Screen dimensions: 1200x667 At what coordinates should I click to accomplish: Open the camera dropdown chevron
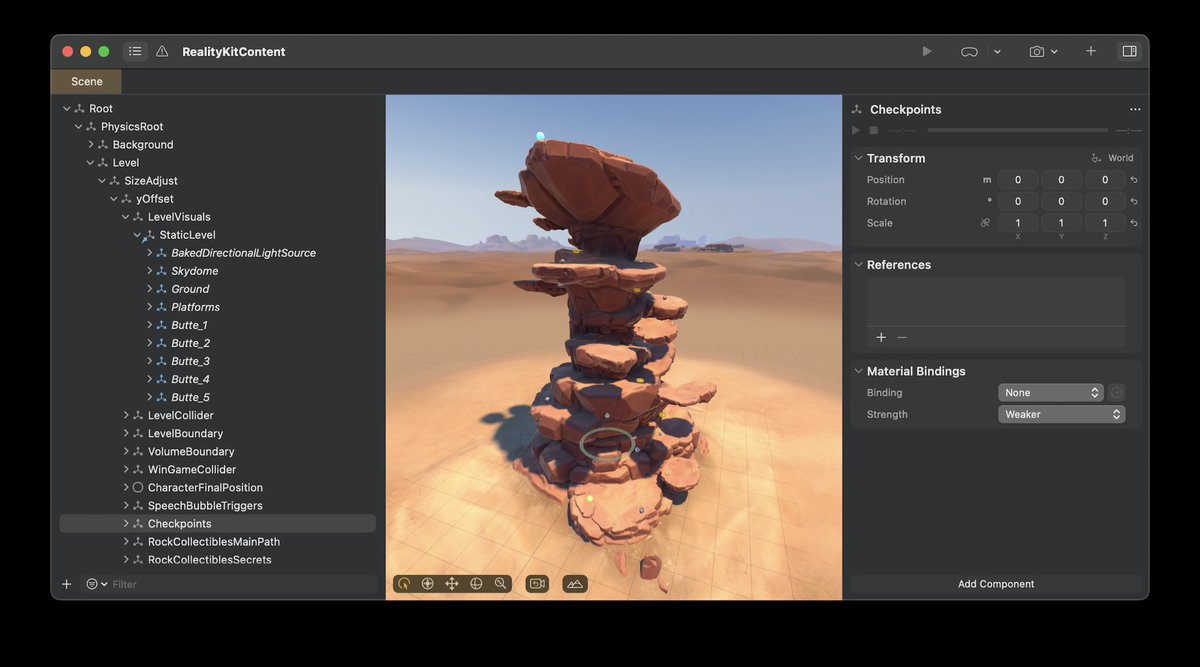[1054, 51]
